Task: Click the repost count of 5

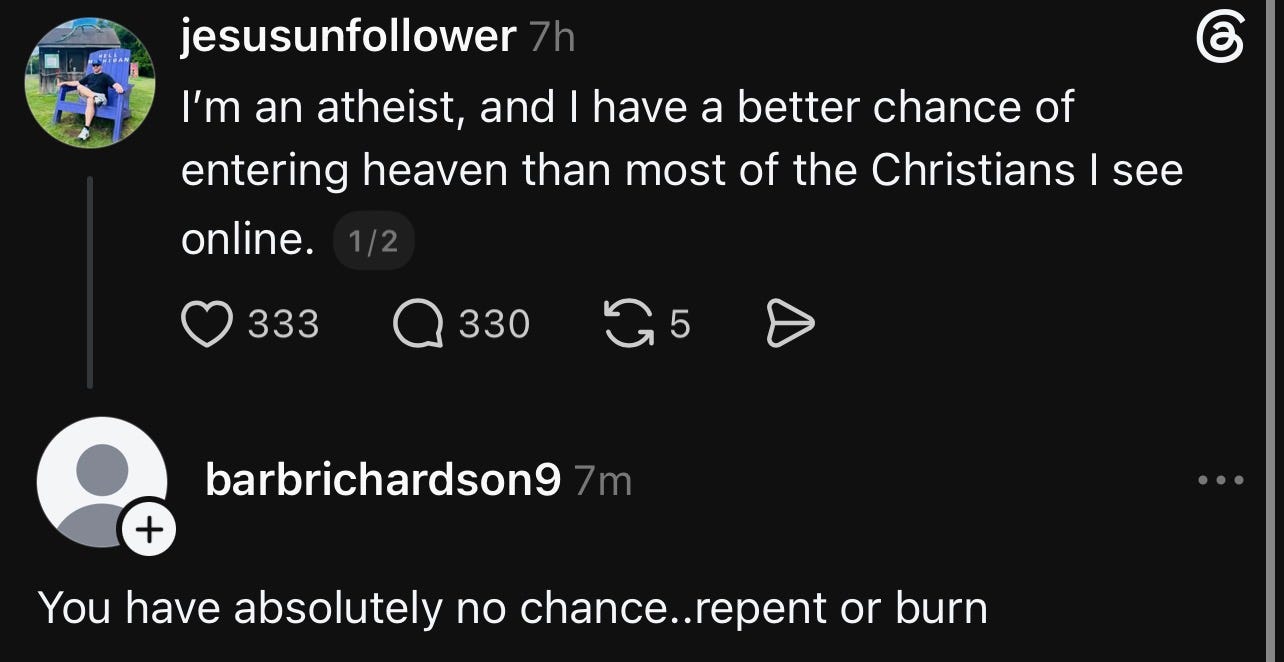Action: 680,324
